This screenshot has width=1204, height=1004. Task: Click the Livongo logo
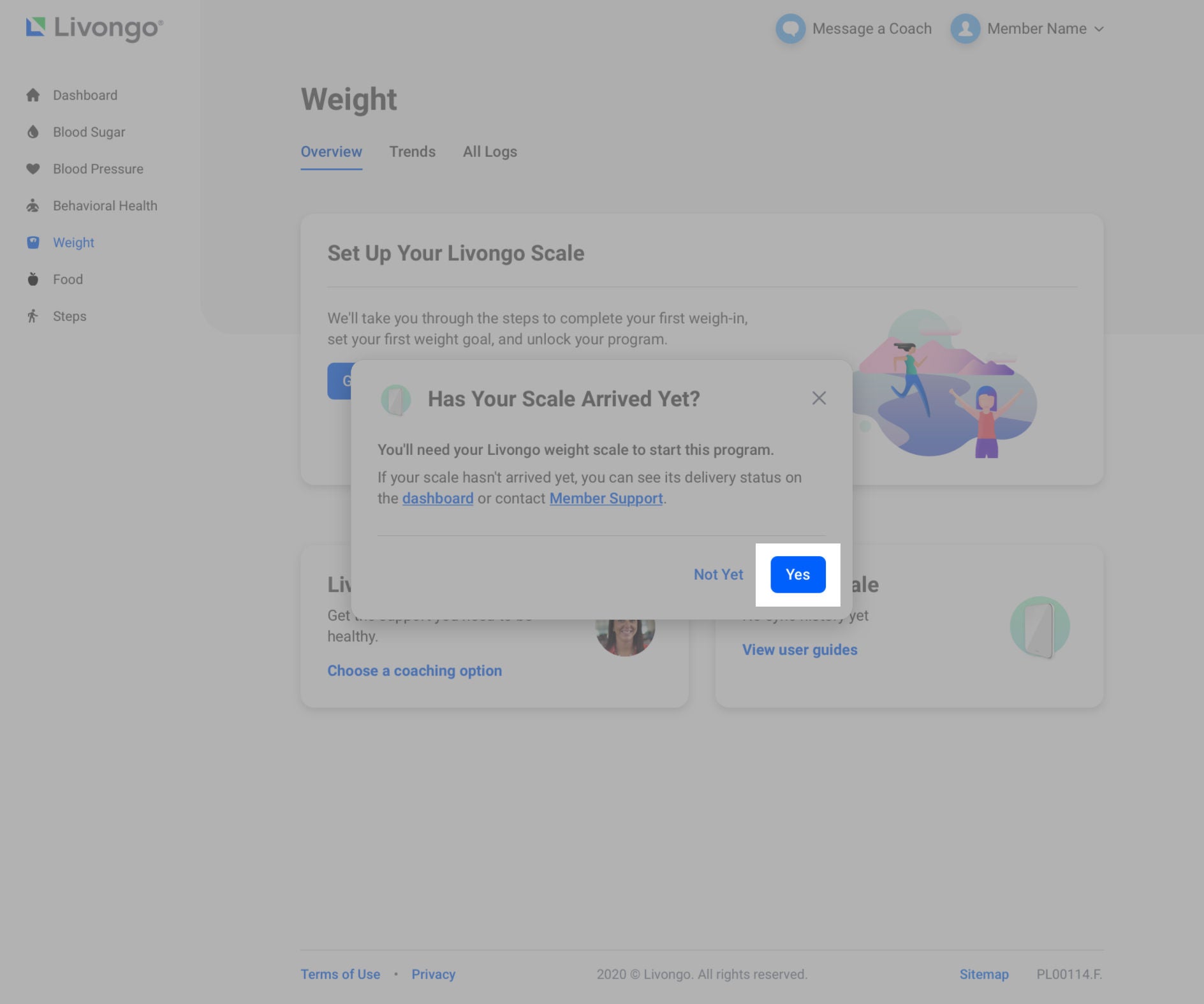pyautogui.click(x=94, y=28)
